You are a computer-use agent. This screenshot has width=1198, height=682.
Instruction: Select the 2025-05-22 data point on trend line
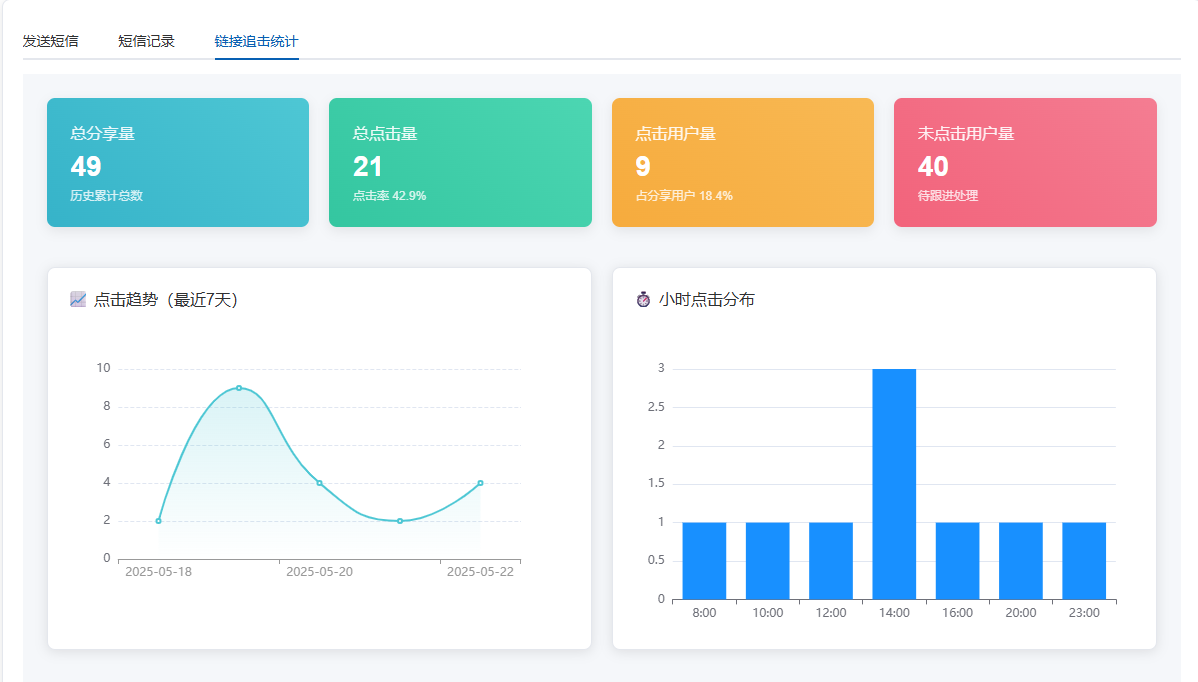click(481, 483)
